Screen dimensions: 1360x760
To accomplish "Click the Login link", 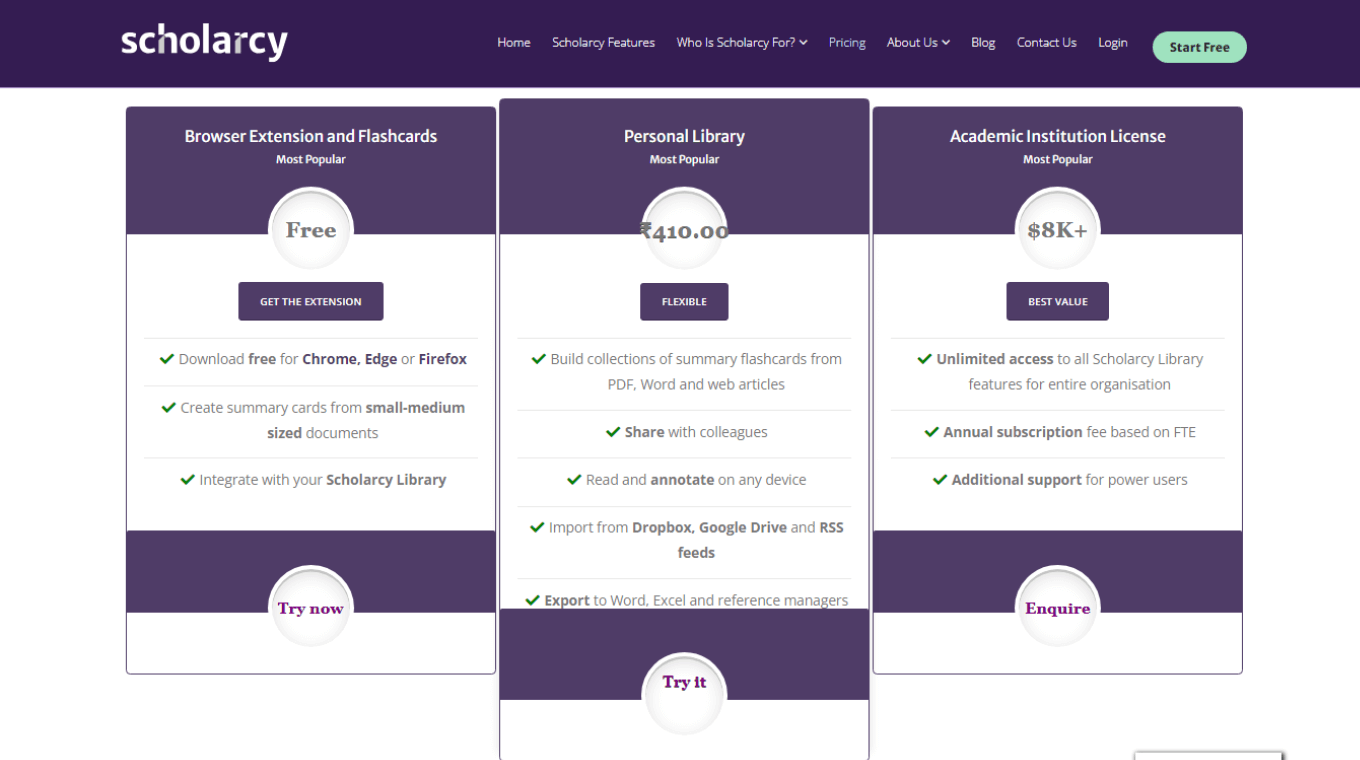I will pos(1112,43).
